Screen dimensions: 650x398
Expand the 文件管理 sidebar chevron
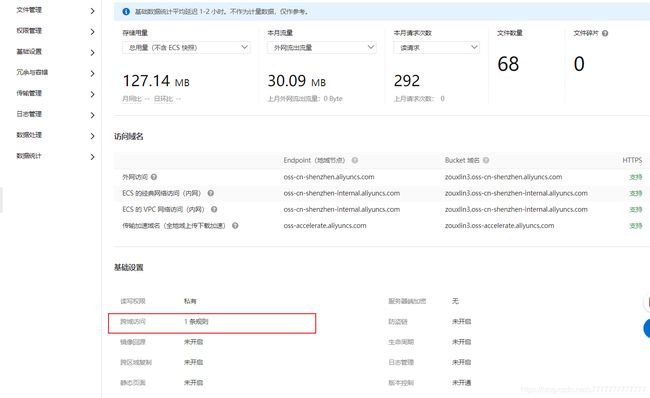[x=92, y=11]
